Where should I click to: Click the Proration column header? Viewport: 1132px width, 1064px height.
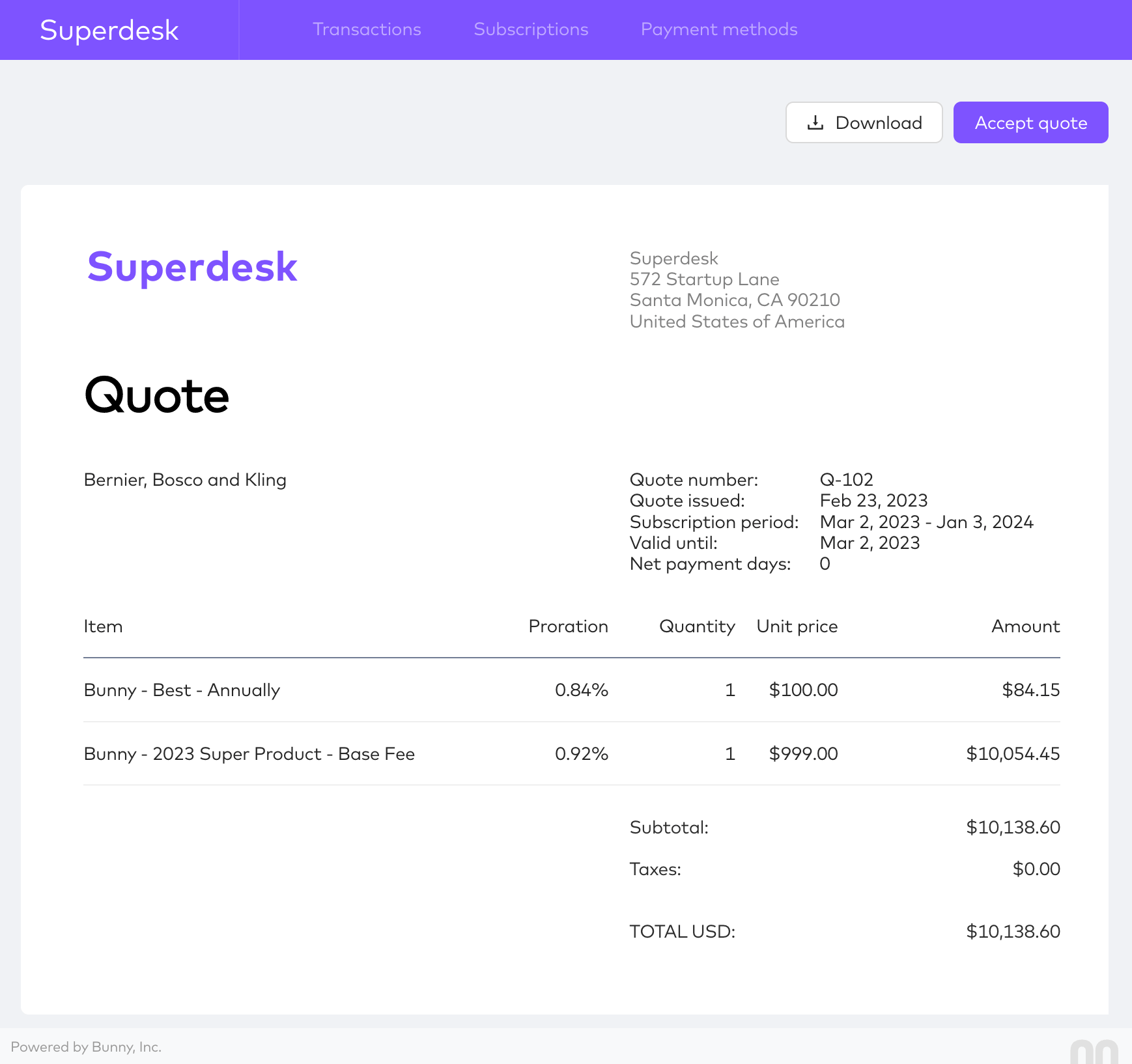(568, 626)
